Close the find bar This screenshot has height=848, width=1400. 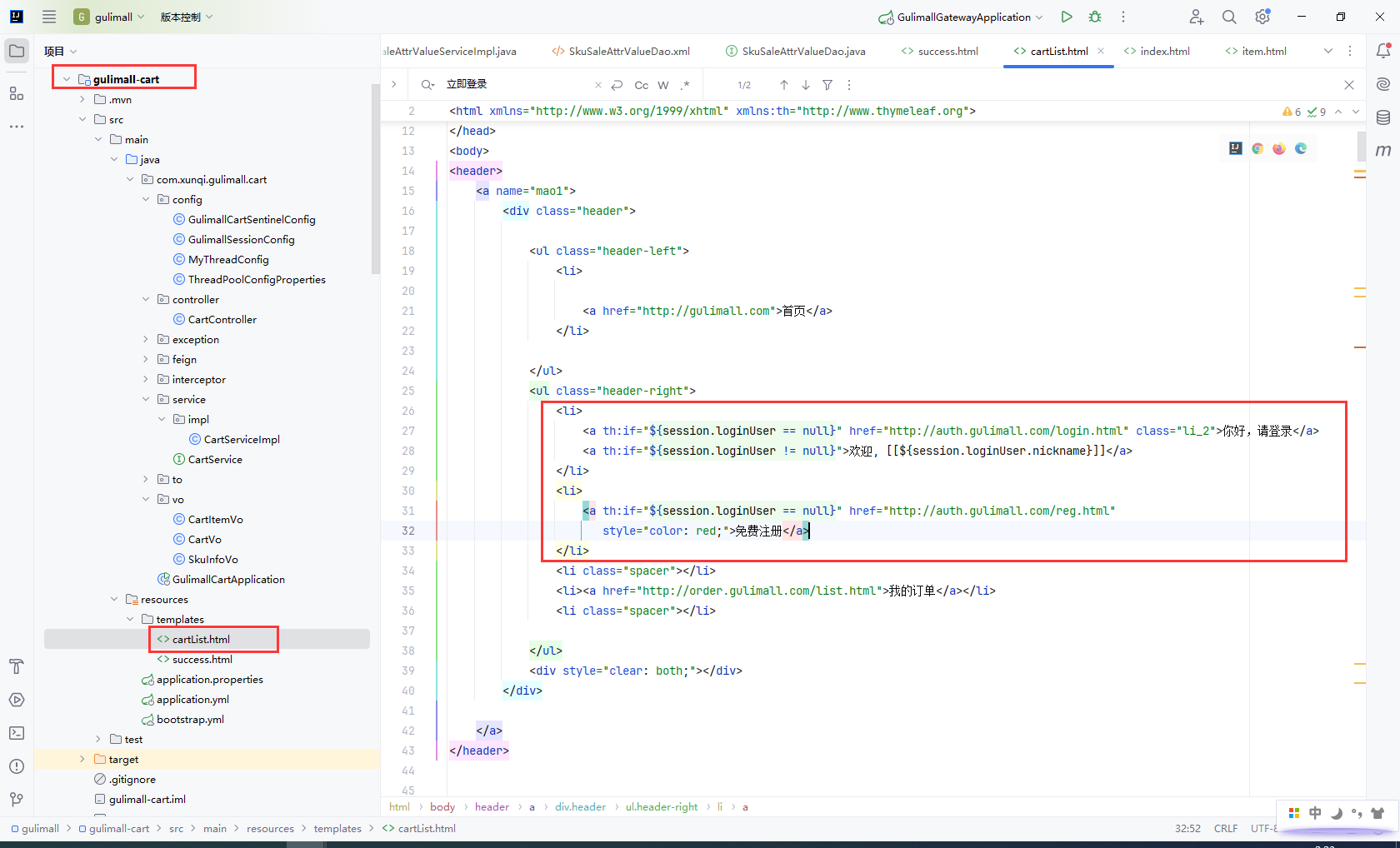(x=1349, y=85)
